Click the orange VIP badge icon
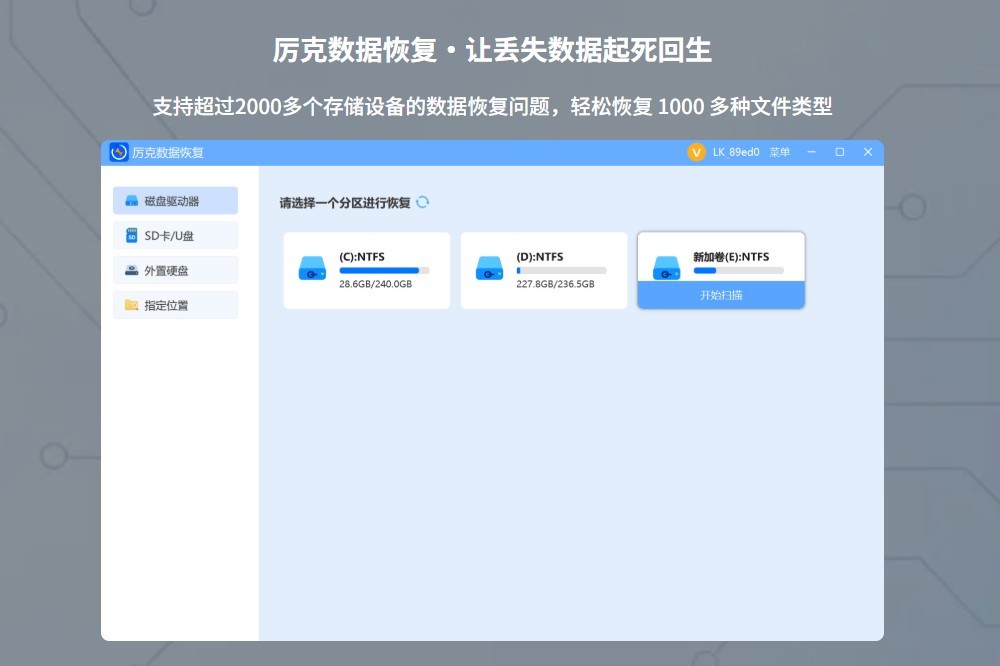This screenshot has height=666, width=1000. pos(696,152)
